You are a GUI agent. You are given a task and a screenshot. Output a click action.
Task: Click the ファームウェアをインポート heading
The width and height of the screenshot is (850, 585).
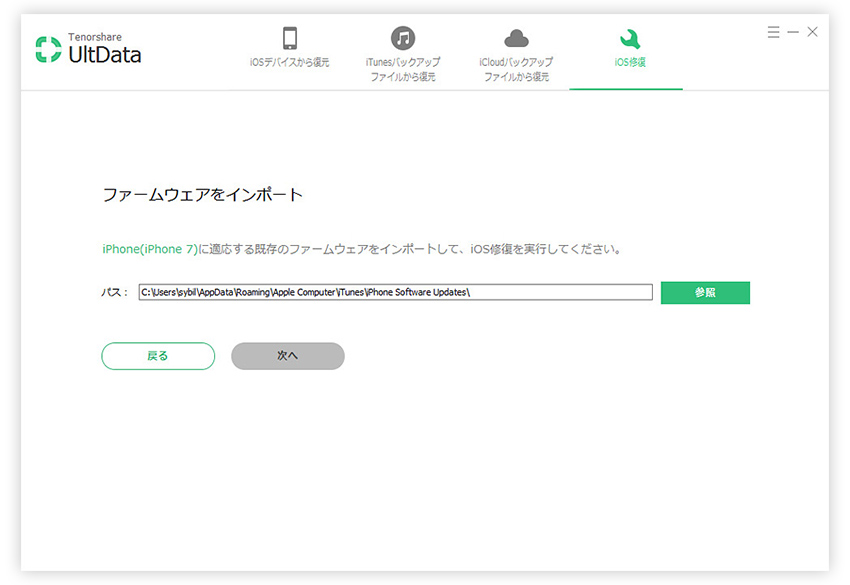(203, 195)
